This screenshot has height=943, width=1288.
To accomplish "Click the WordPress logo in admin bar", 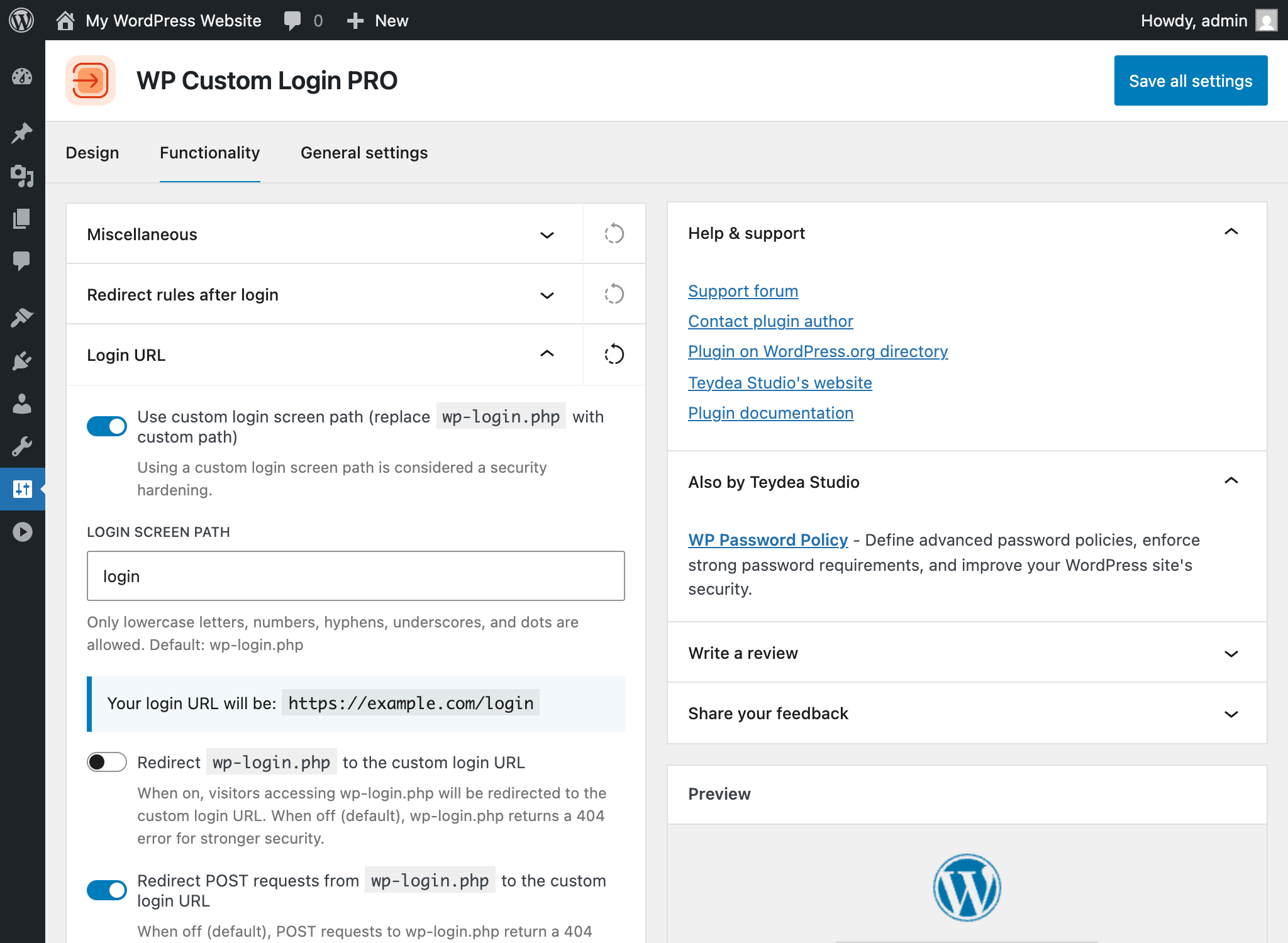I will (x=21, y=20).
